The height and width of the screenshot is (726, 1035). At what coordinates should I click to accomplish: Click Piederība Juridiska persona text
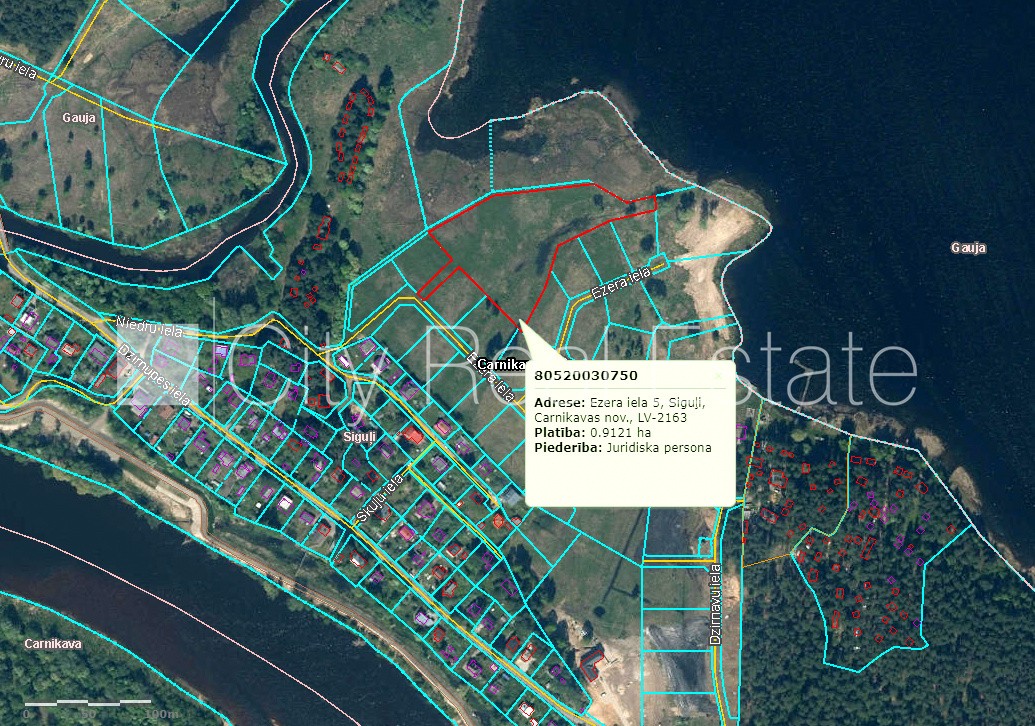623,448
